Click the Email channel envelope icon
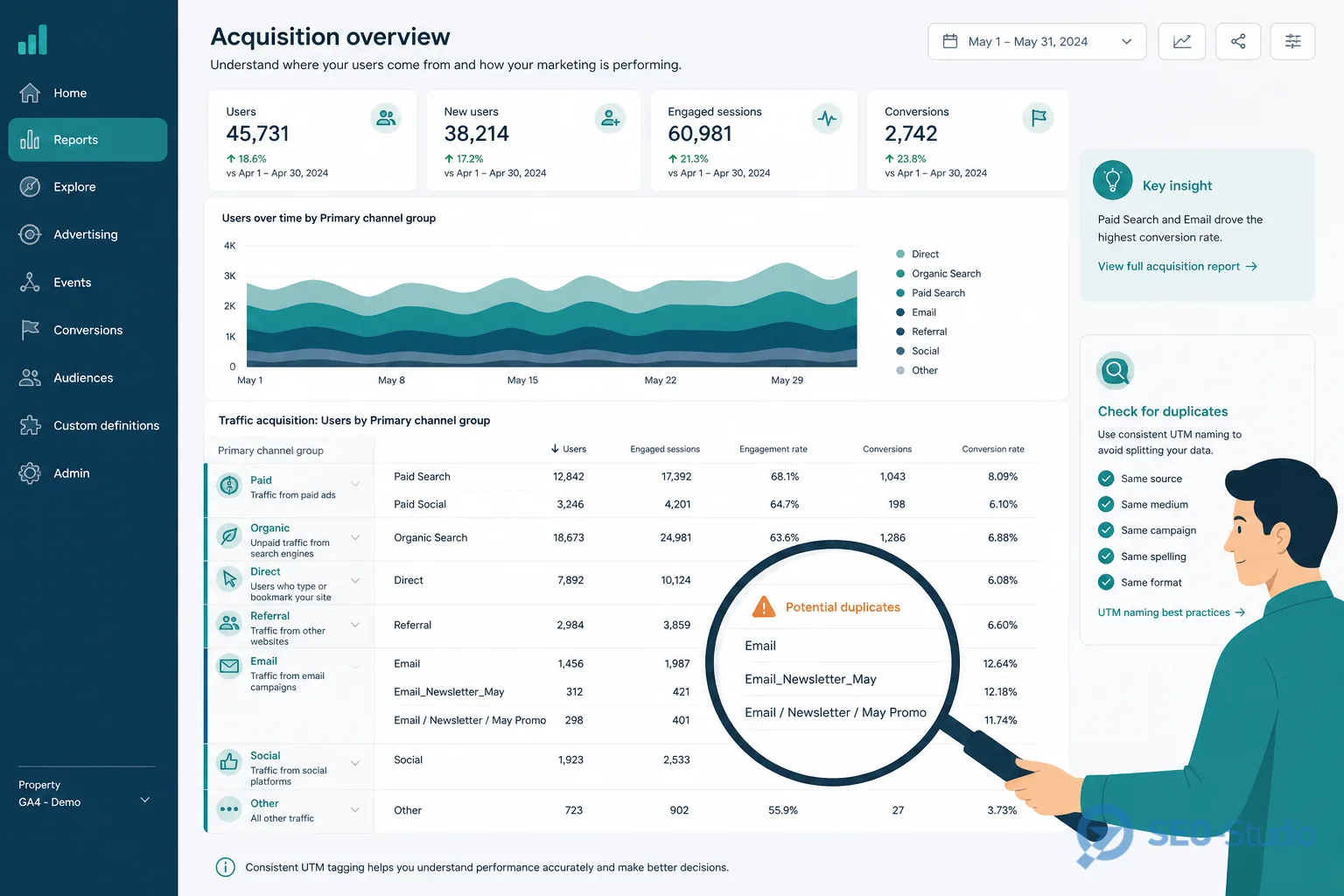The height and width of the screenshot is (896, 1344). tap(229, 666)
